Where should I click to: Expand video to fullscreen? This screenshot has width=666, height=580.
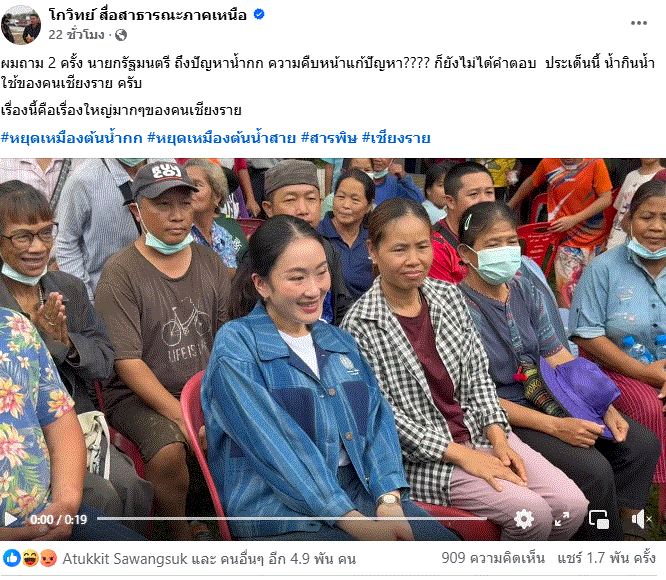(562, 519)
